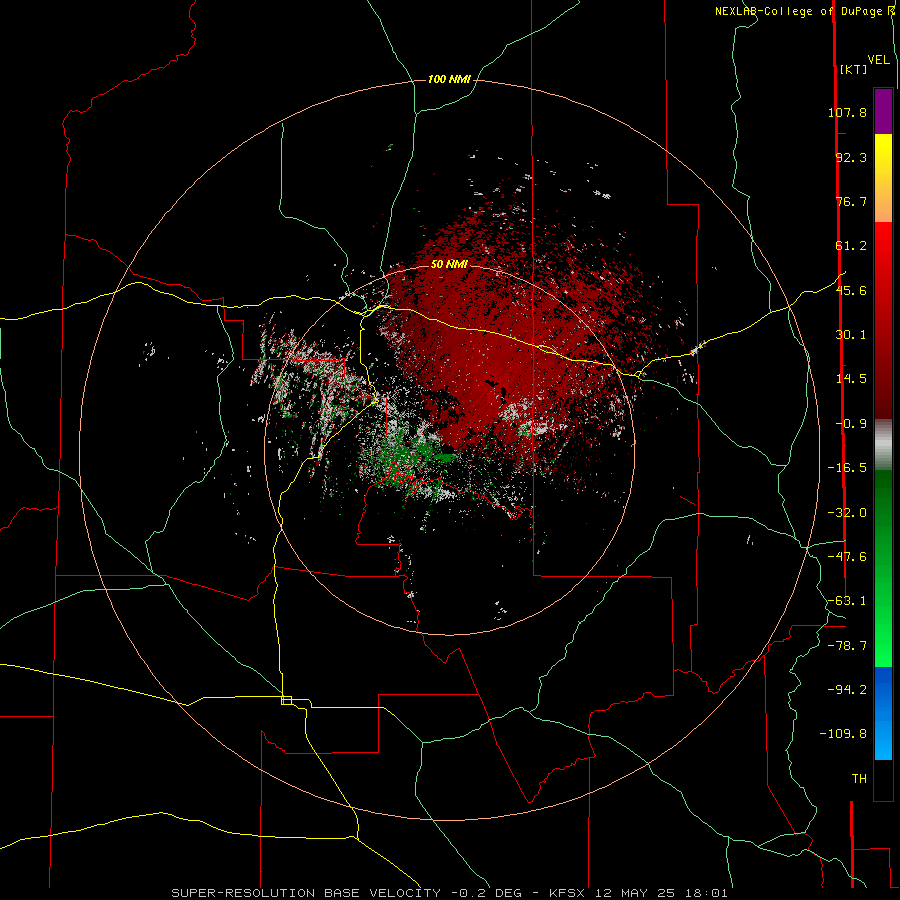Click the VEL legend title
900x900 pixels.
click(x=879, y=60)
